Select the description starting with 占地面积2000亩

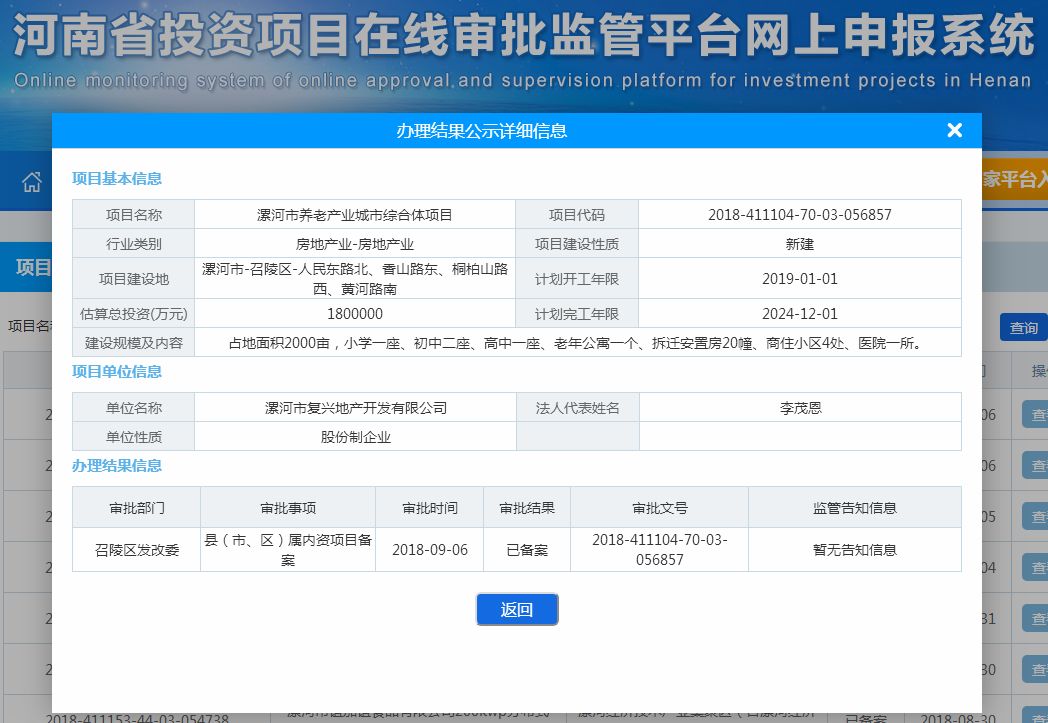(577, 343)
